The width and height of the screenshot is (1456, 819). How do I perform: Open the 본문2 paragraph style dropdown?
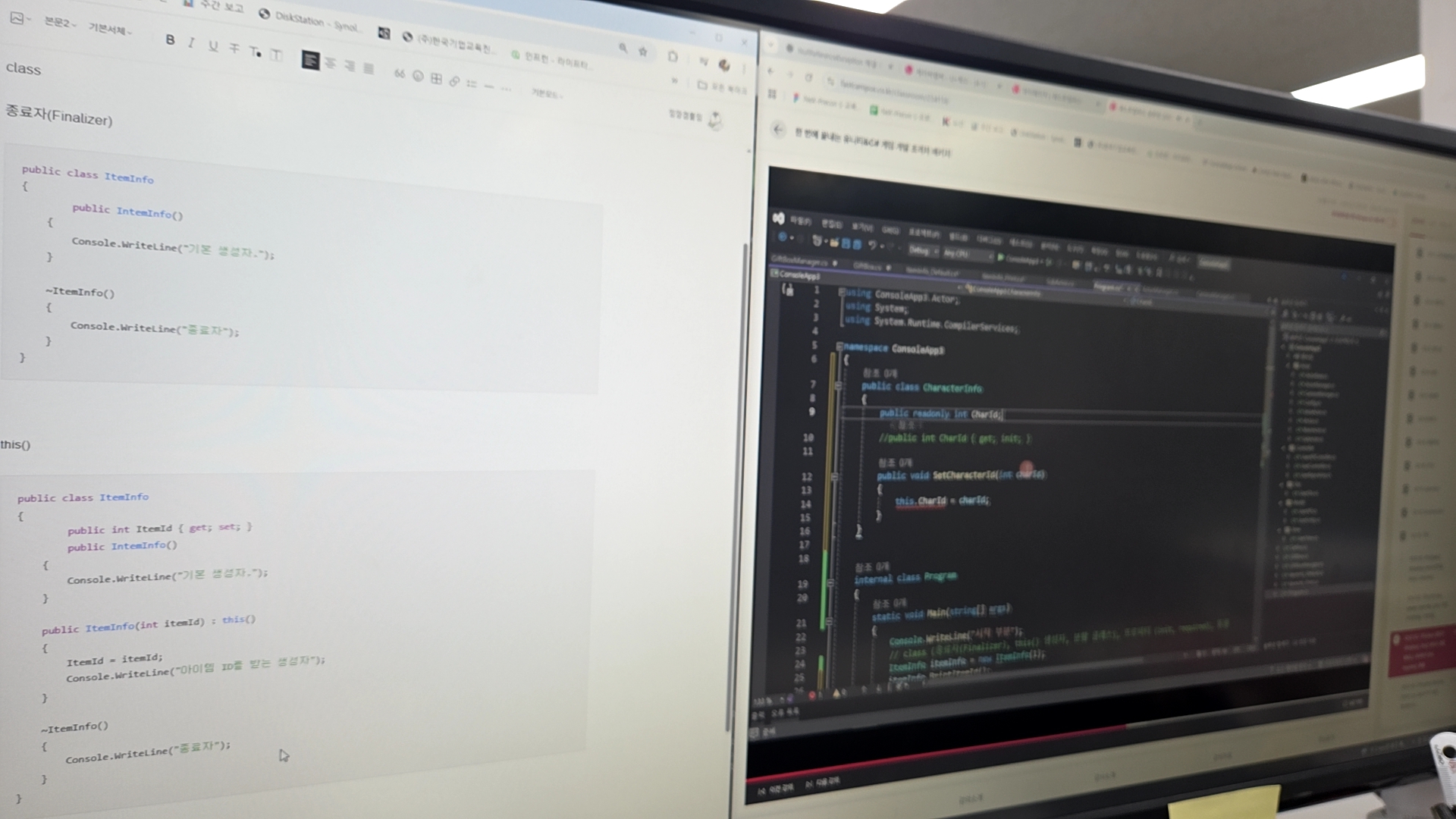pyautogui.click(x=59, y=24)
